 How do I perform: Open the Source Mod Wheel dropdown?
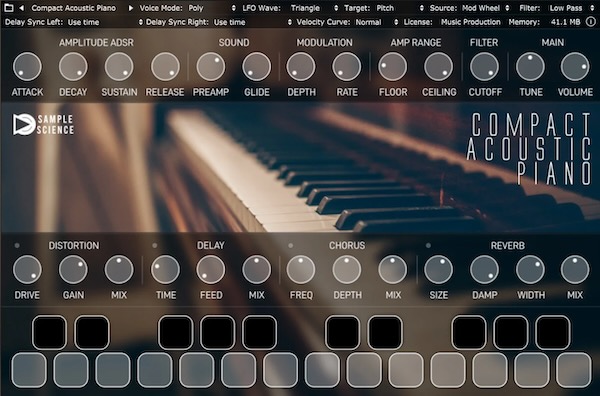[x=486, y=8]
